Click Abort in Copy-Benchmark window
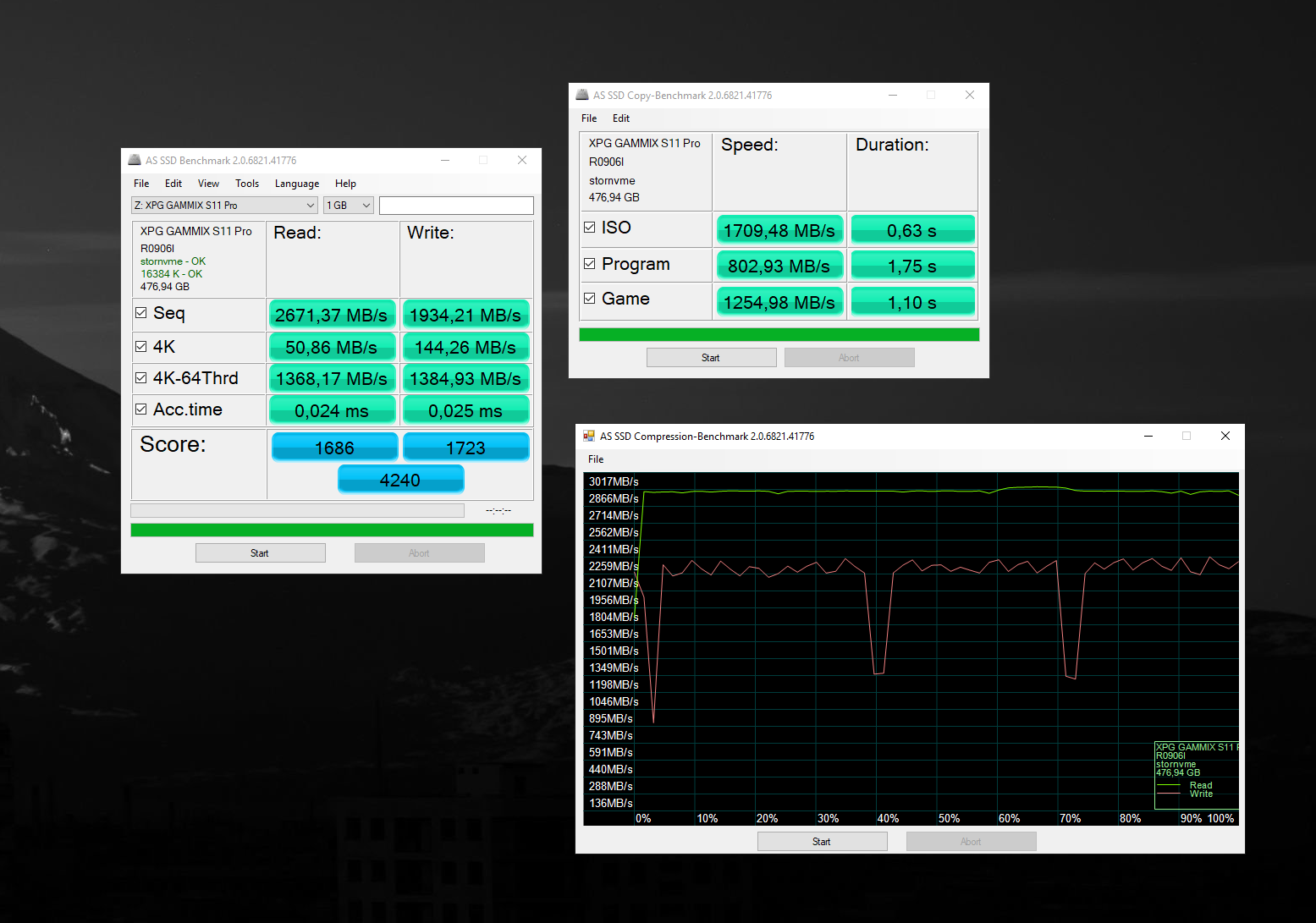The height and width of the screenshot is (923, 1316). click(x=849, y=358)
